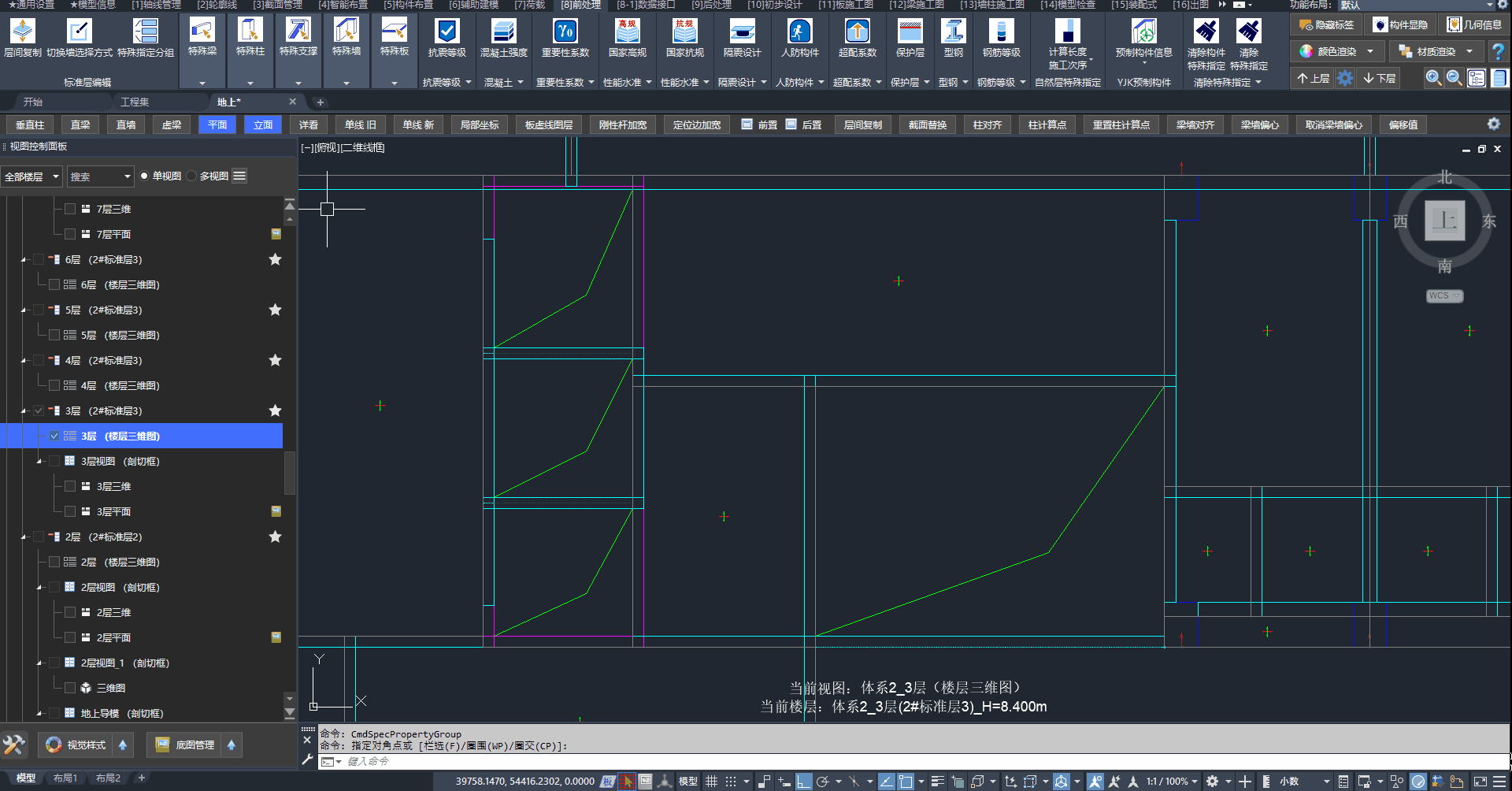The image size is (1512, 791).
Task: Click the 上层 button
Action: pyautogui.click(x=1313, y=78)
